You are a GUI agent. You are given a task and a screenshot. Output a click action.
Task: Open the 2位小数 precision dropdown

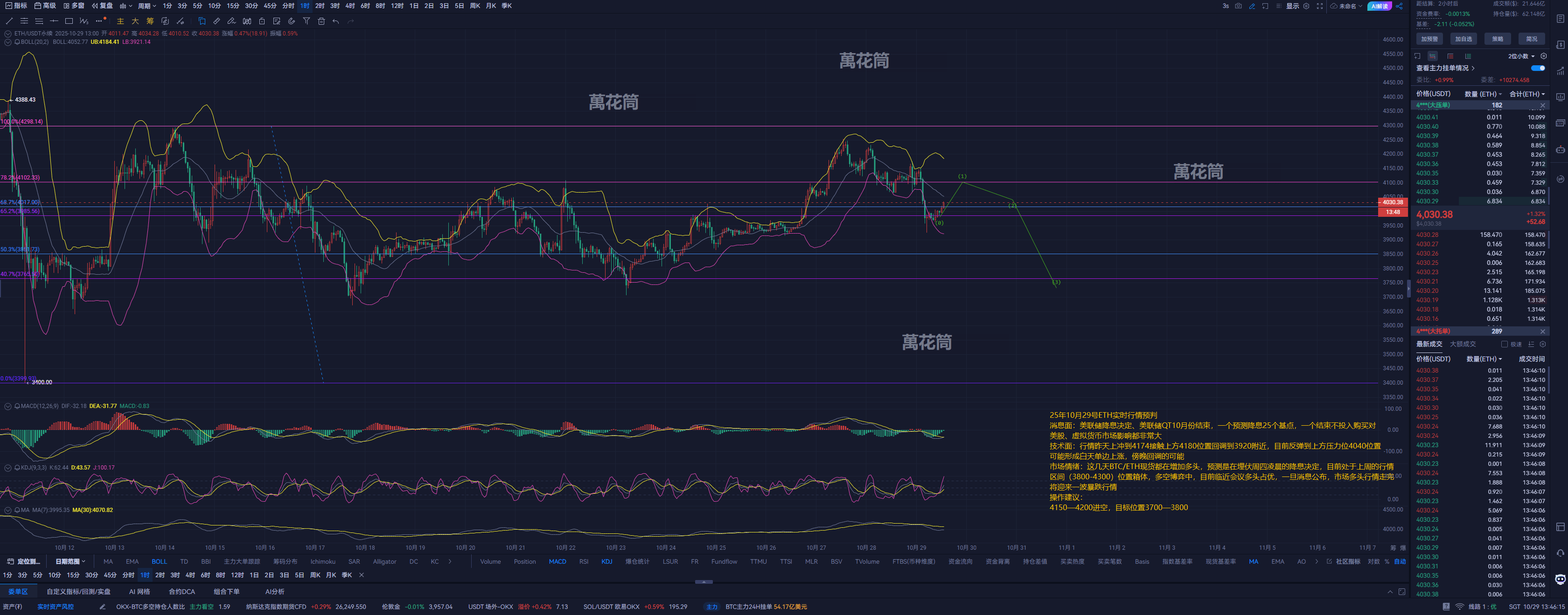point(1520,56)
